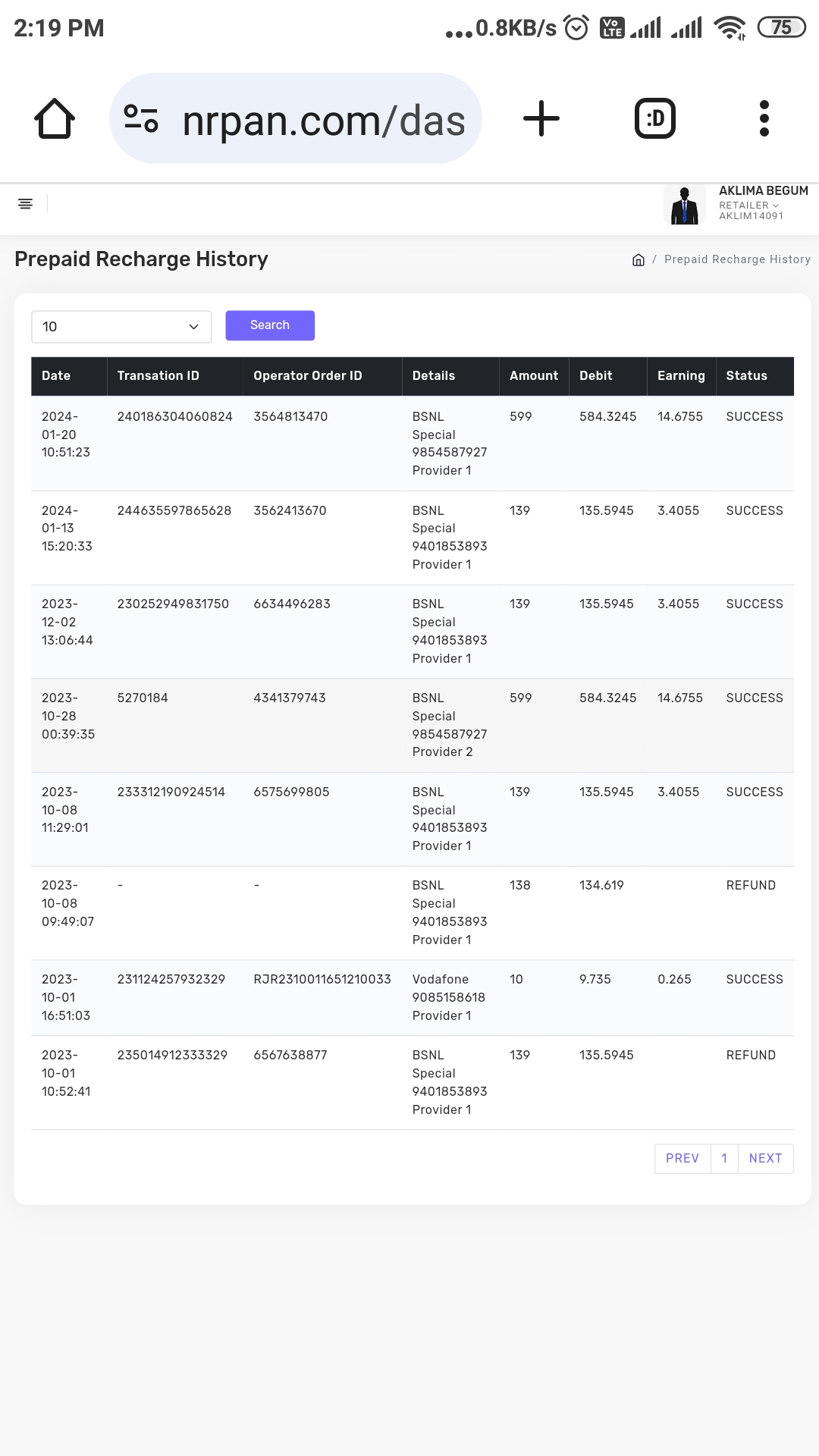Click transaction ID 240186304060824
This screenshot has height=1456, width=819.
coord(174,417)
